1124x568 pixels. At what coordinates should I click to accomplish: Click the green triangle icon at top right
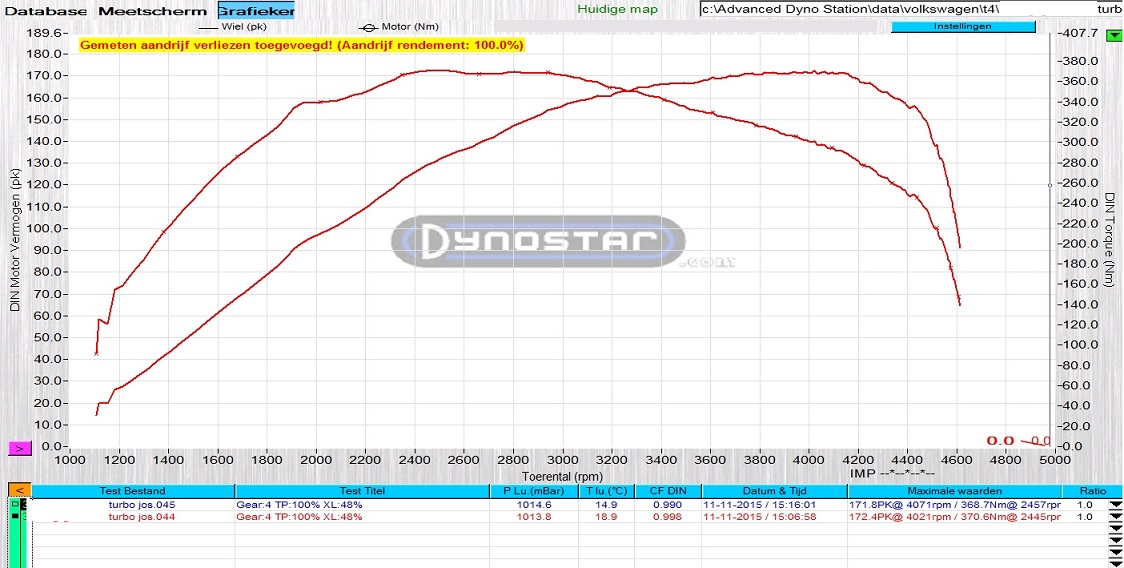(1114, 36)
